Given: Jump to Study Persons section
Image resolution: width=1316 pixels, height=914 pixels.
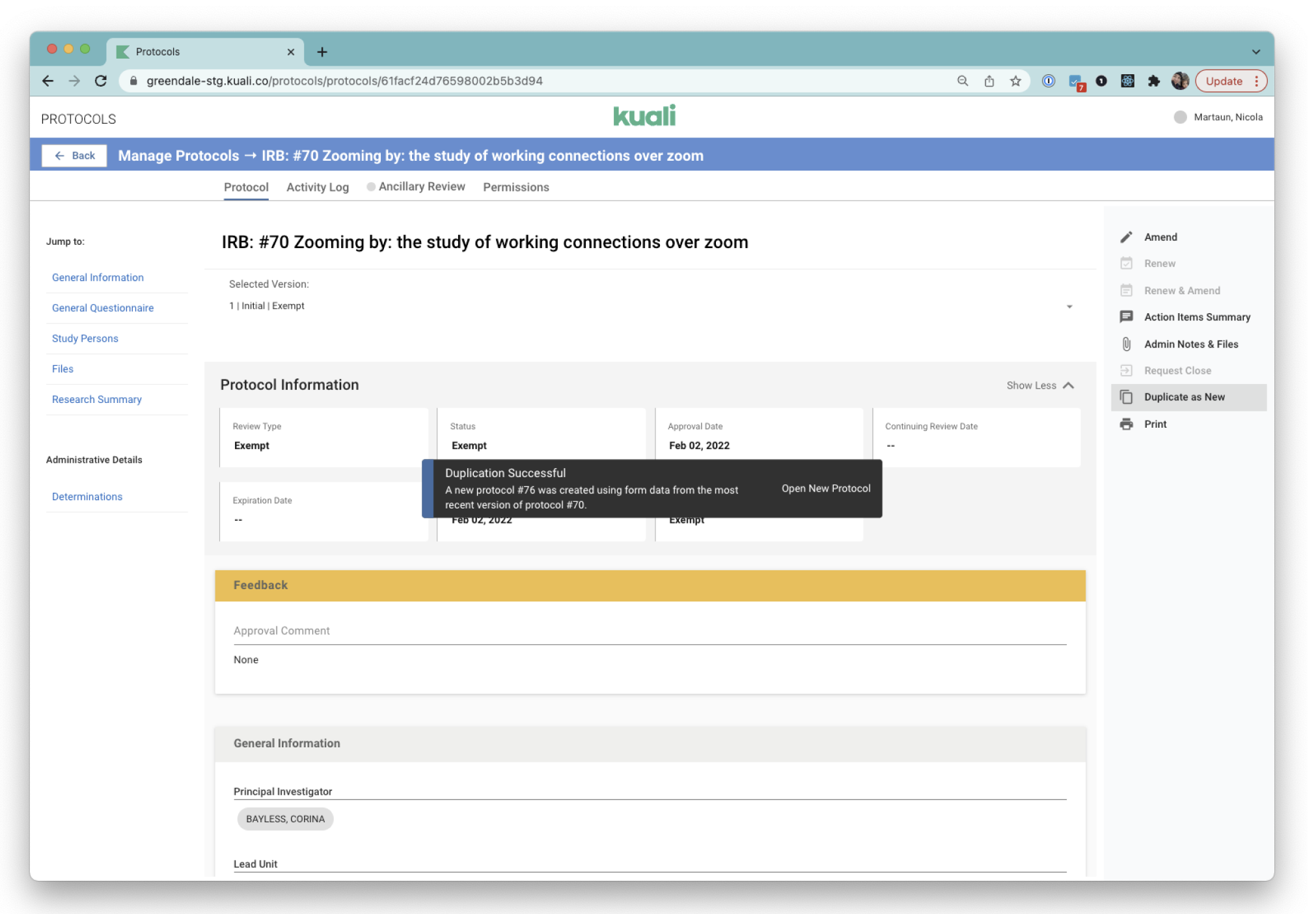Looking at the screenshot, I should click(x=85, y=339).
